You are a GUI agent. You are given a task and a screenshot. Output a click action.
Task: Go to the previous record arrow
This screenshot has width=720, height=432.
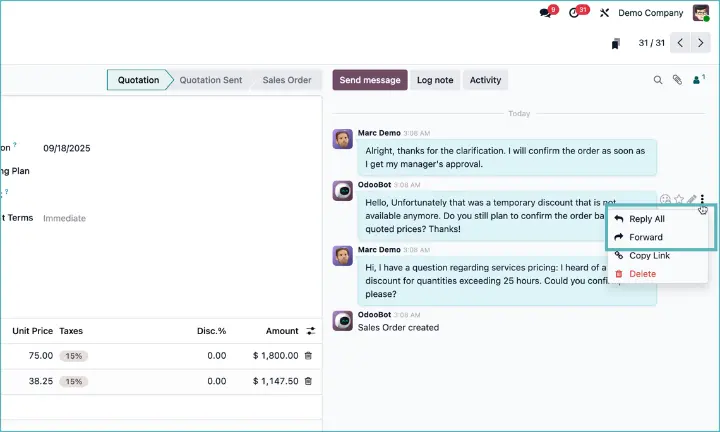pos(680,43)
